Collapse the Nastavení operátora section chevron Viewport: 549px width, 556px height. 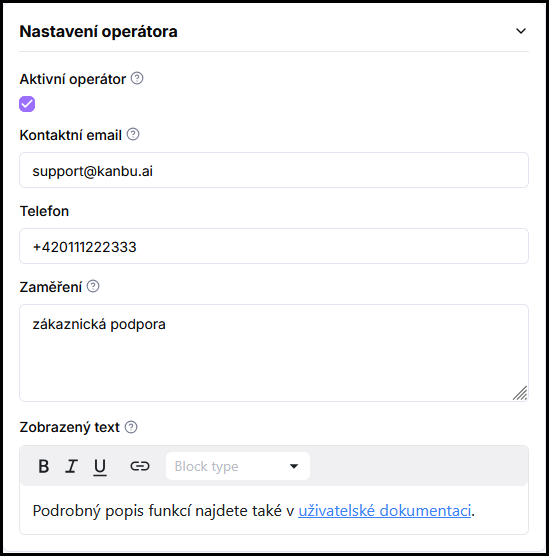(x=520, y=31)
